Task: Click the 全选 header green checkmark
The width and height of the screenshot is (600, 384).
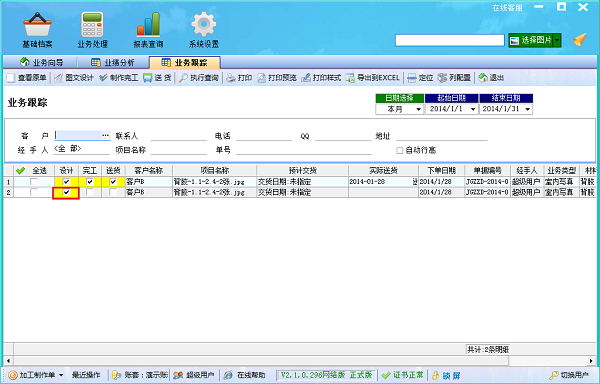Action: pyautogui.click(x=20, y=170)
